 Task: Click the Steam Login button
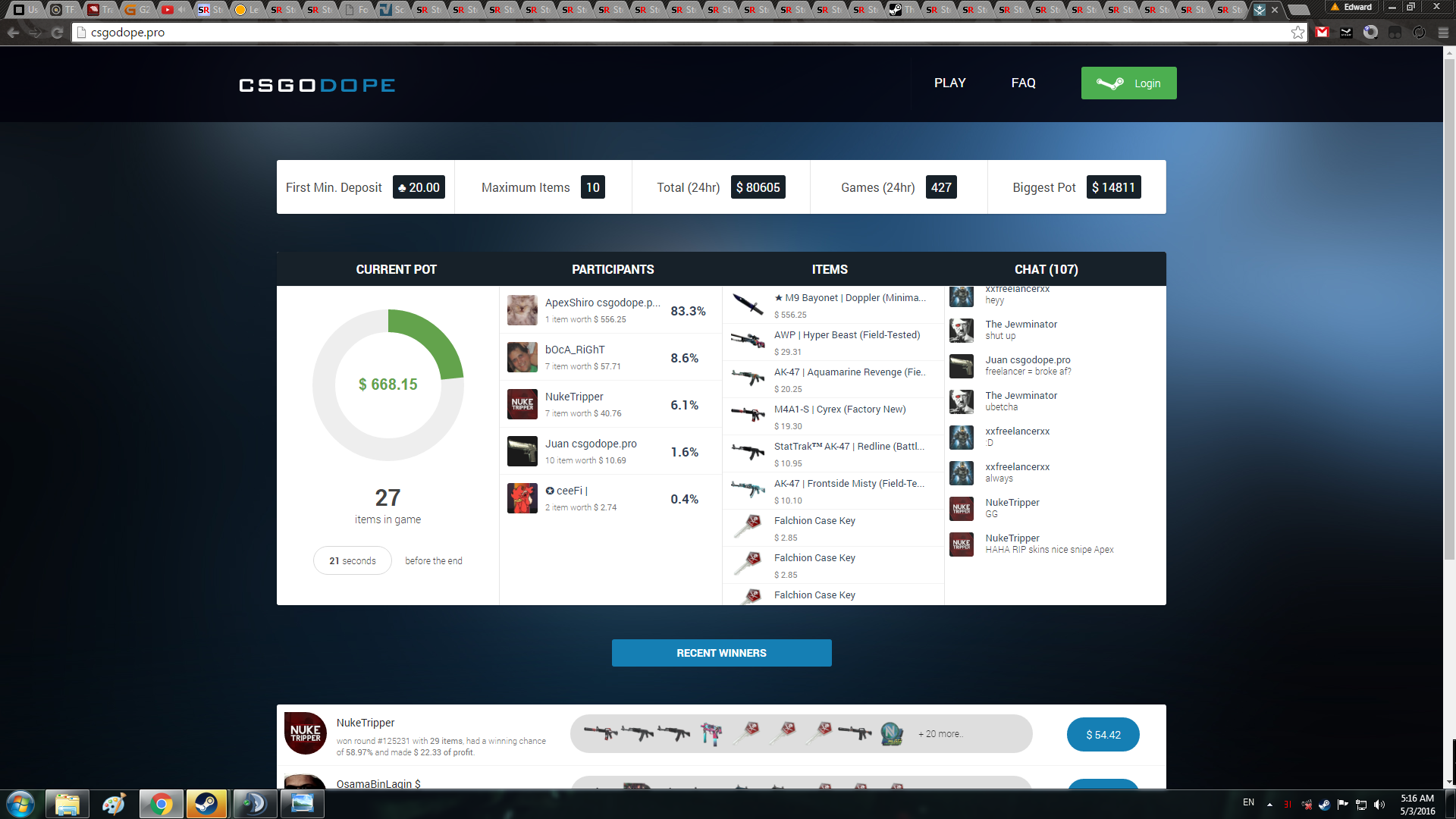tap(1128, 83)
